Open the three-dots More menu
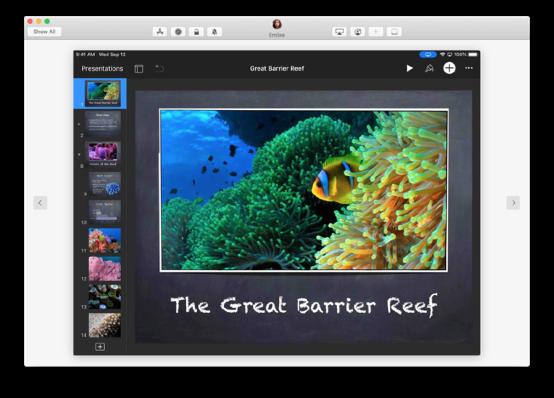This screenshot has width=554, height=398. point(469,68)
